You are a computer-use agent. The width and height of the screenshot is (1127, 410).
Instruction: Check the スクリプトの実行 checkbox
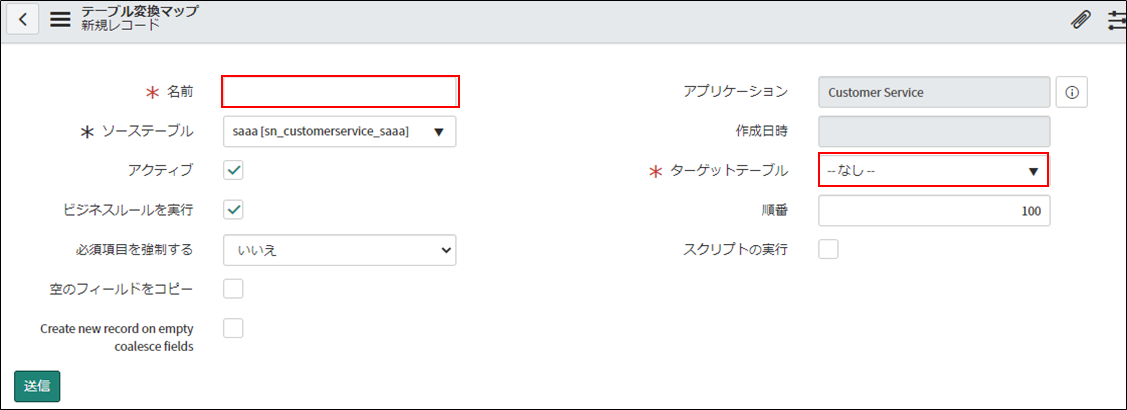(x=829, y=250)
